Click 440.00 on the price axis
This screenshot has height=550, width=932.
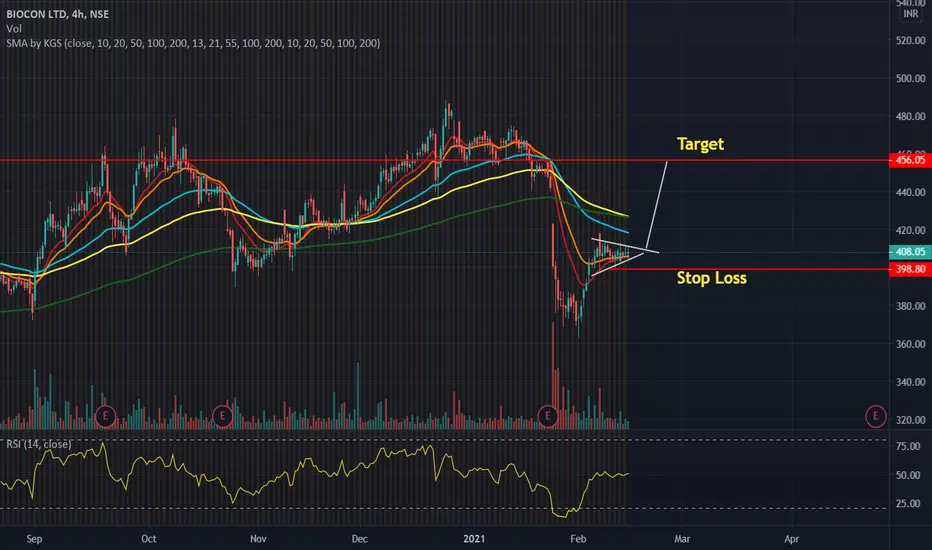(911, 192)
